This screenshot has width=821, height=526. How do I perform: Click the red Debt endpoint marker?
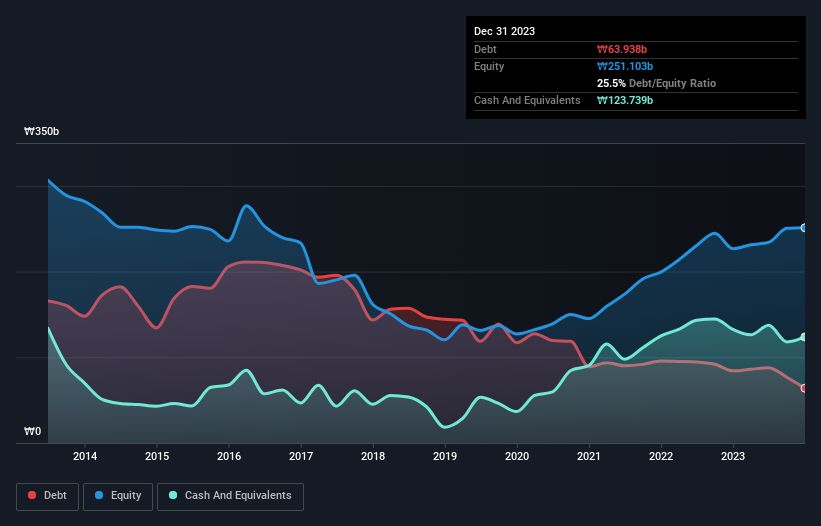click(x=804, y=388)
